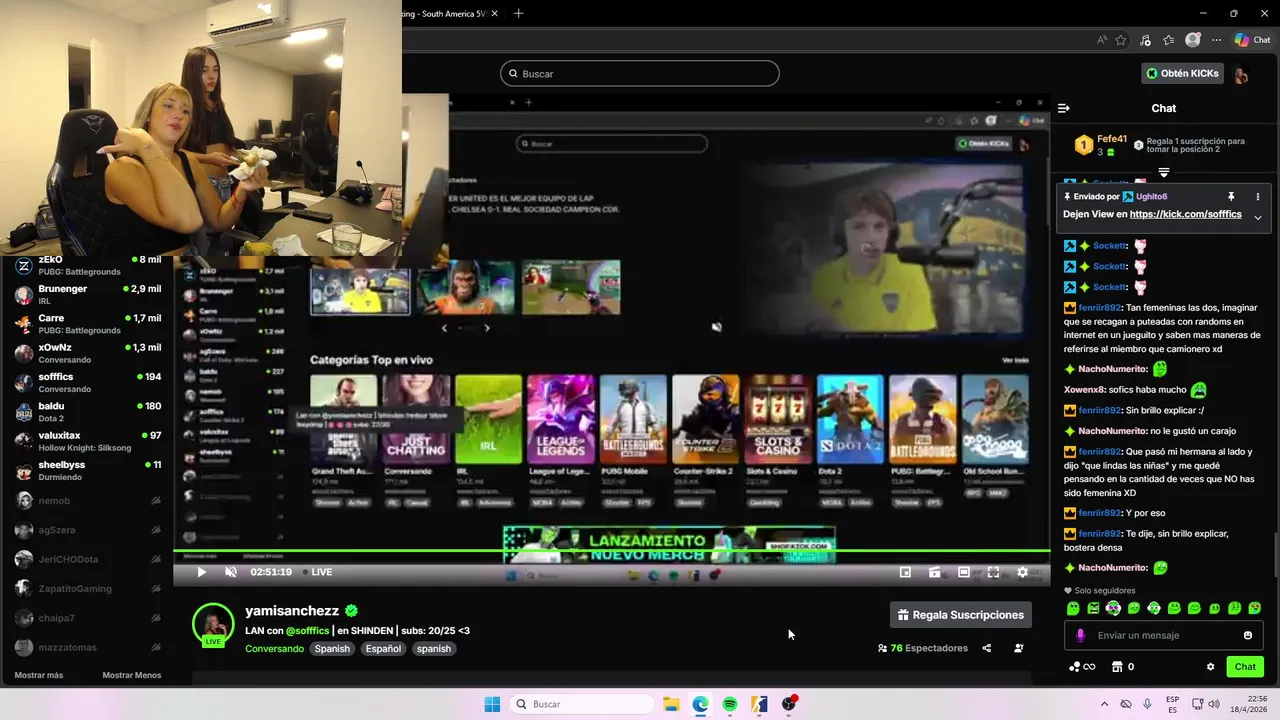The image size is (1280, 720).
Task: Open Brunenger channel in sidebar
Action: pyautogui.click(x=88, y=295)
